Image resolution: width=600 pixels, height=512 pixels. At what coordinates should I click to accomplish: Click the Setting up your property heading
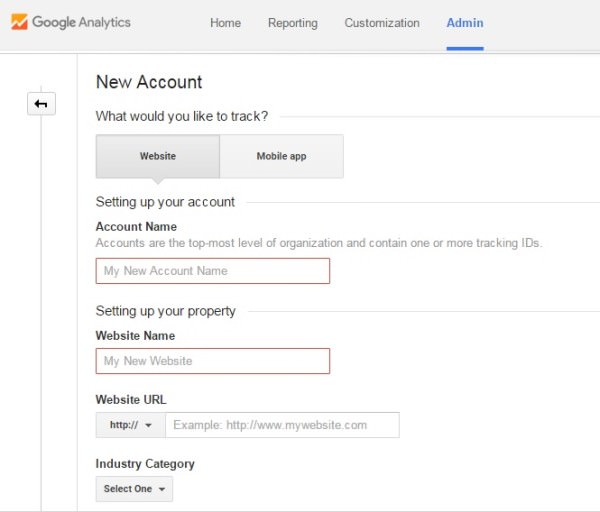tap(166, 311)
